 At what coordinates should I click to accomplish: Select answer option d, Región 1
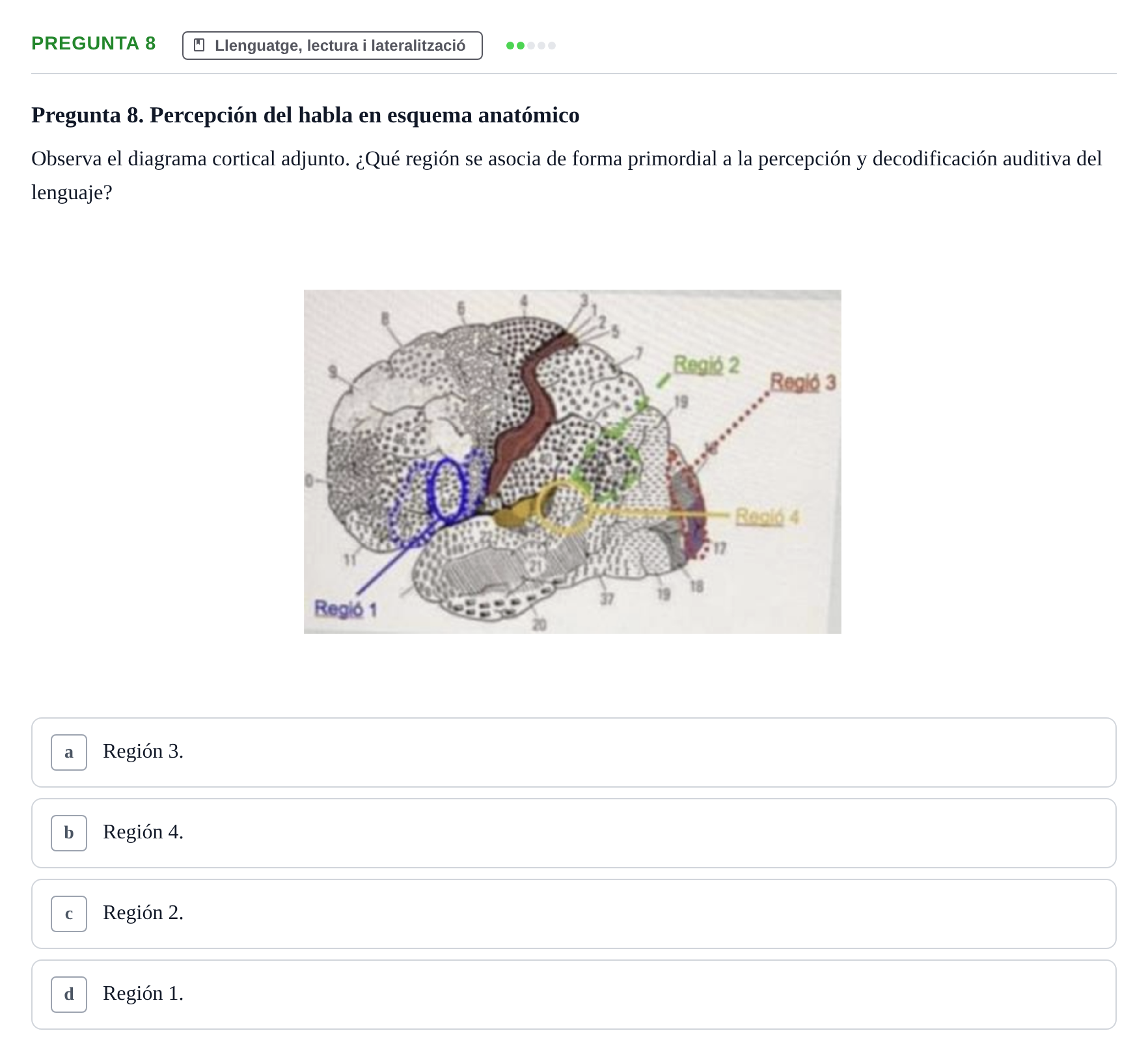click(x=573, y=995)
